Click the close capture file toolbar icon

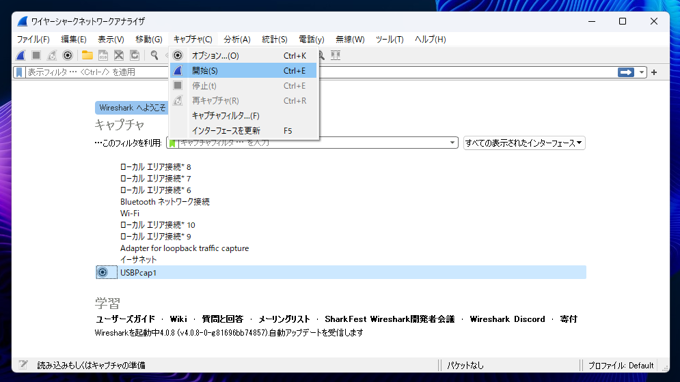point(119,56)
